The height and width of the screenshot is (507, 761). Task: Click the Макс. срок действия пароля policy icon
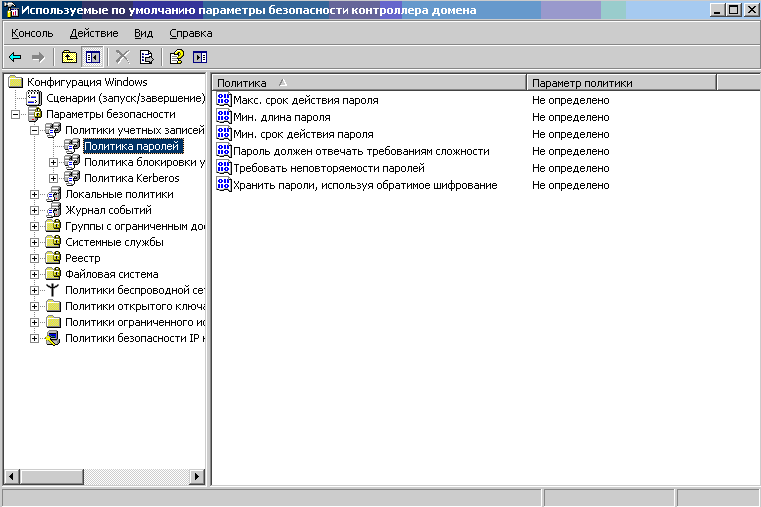pos(224,100)
